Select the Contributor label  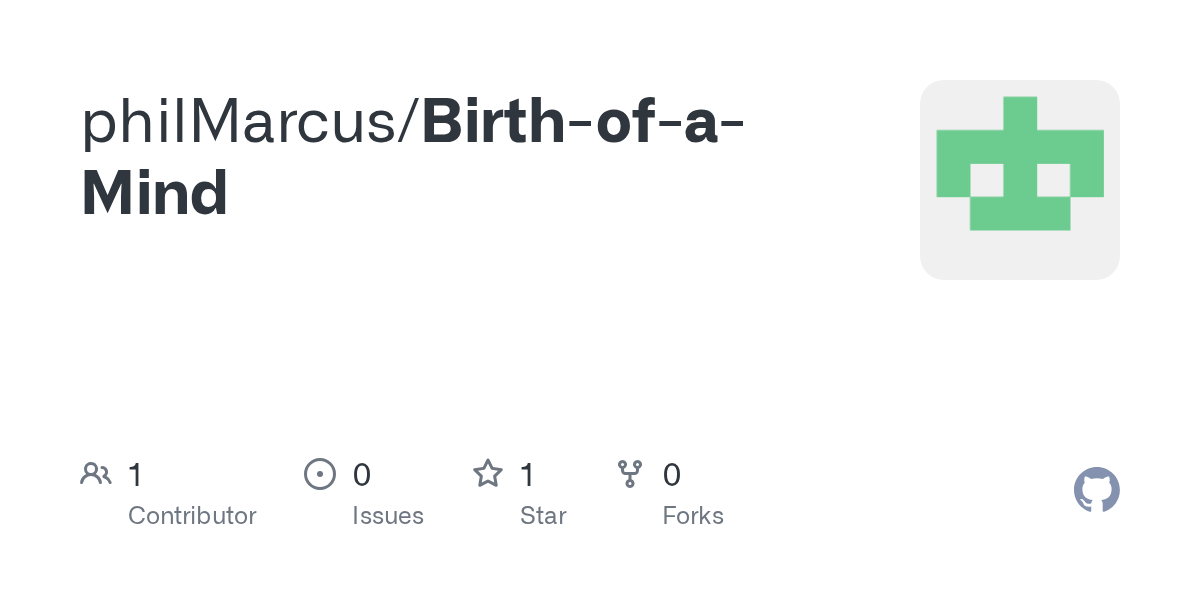pyautogui.click(x=192, y=516)
